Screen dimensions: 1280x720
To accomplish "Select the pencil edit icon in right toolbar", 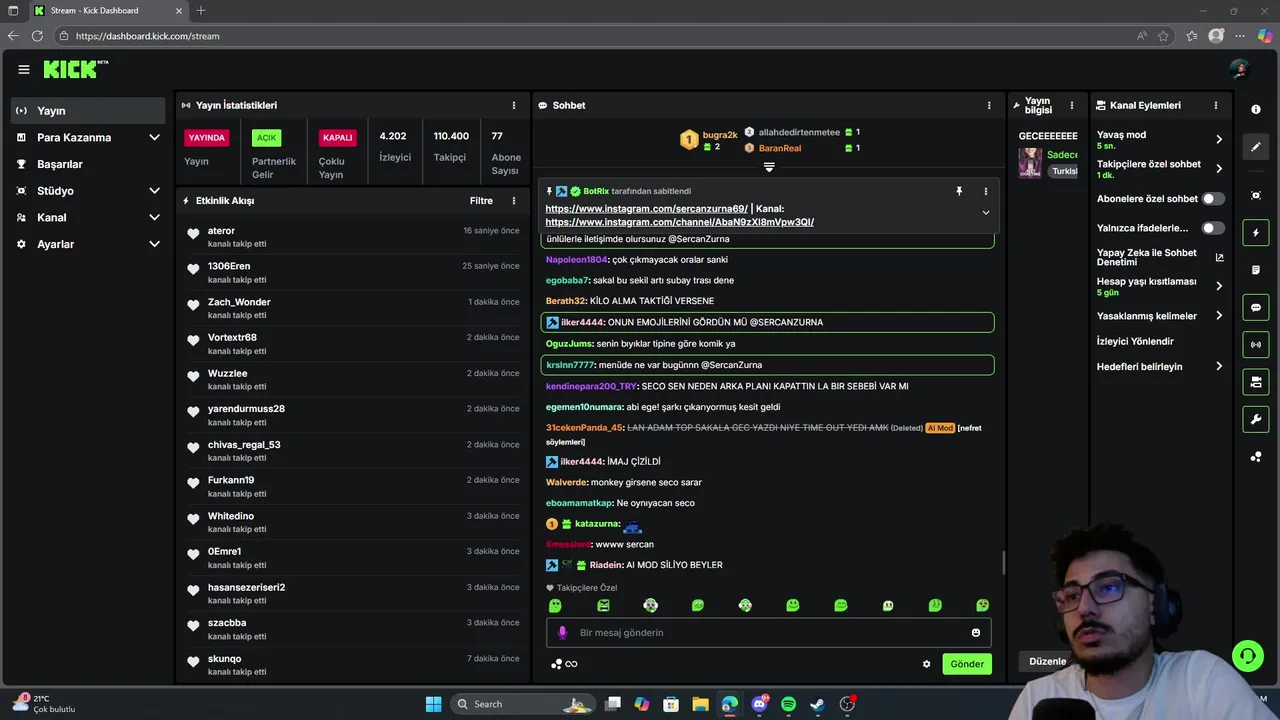I will (x=1256, y=147).
